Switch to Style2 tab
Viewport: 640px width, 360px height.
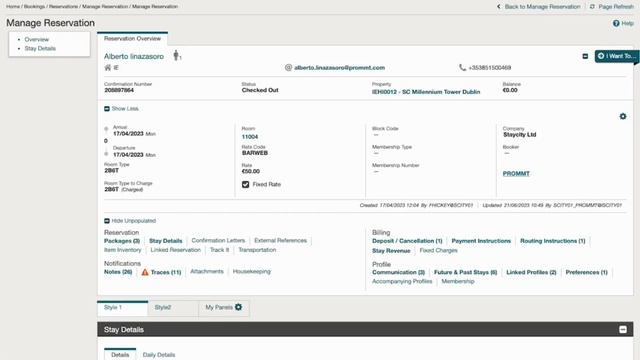pos(173,307)
